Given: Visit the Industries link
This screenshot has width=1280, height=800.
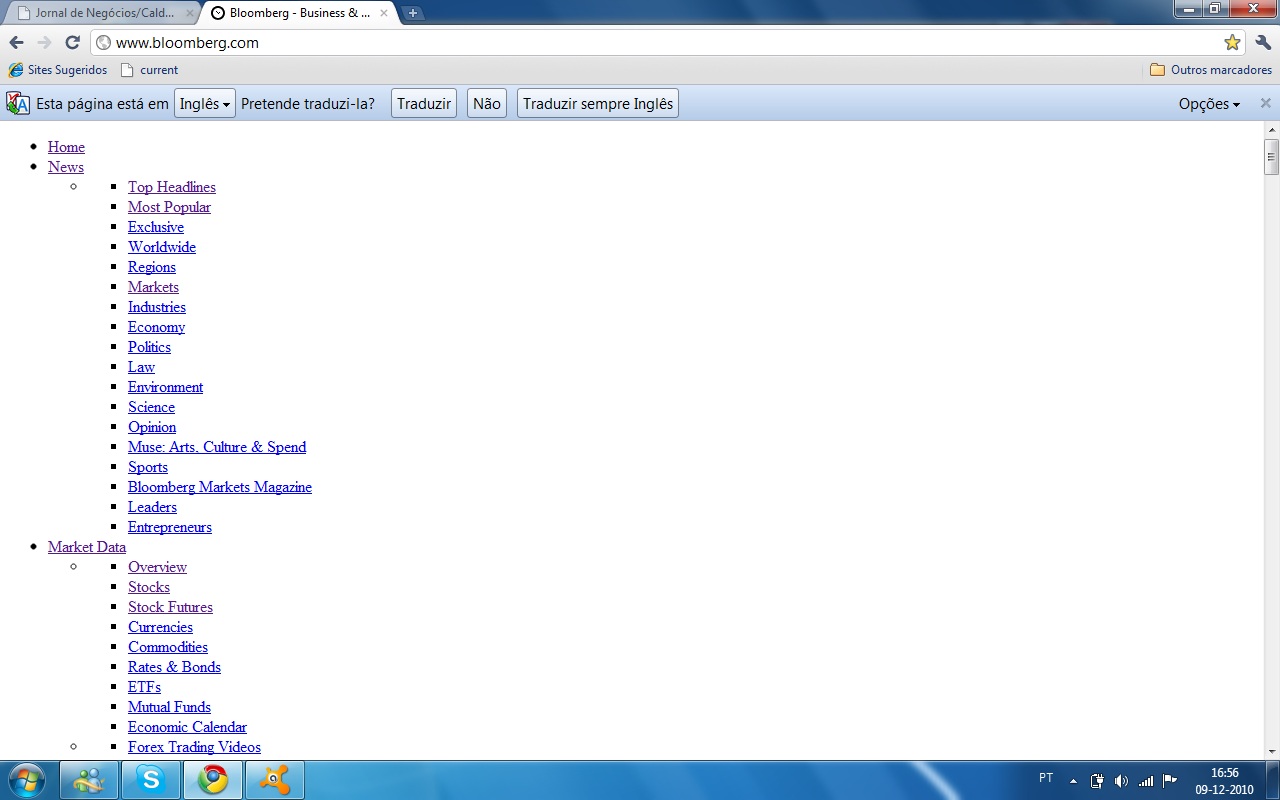Looking at the screenshot, I should click(157, 307).
